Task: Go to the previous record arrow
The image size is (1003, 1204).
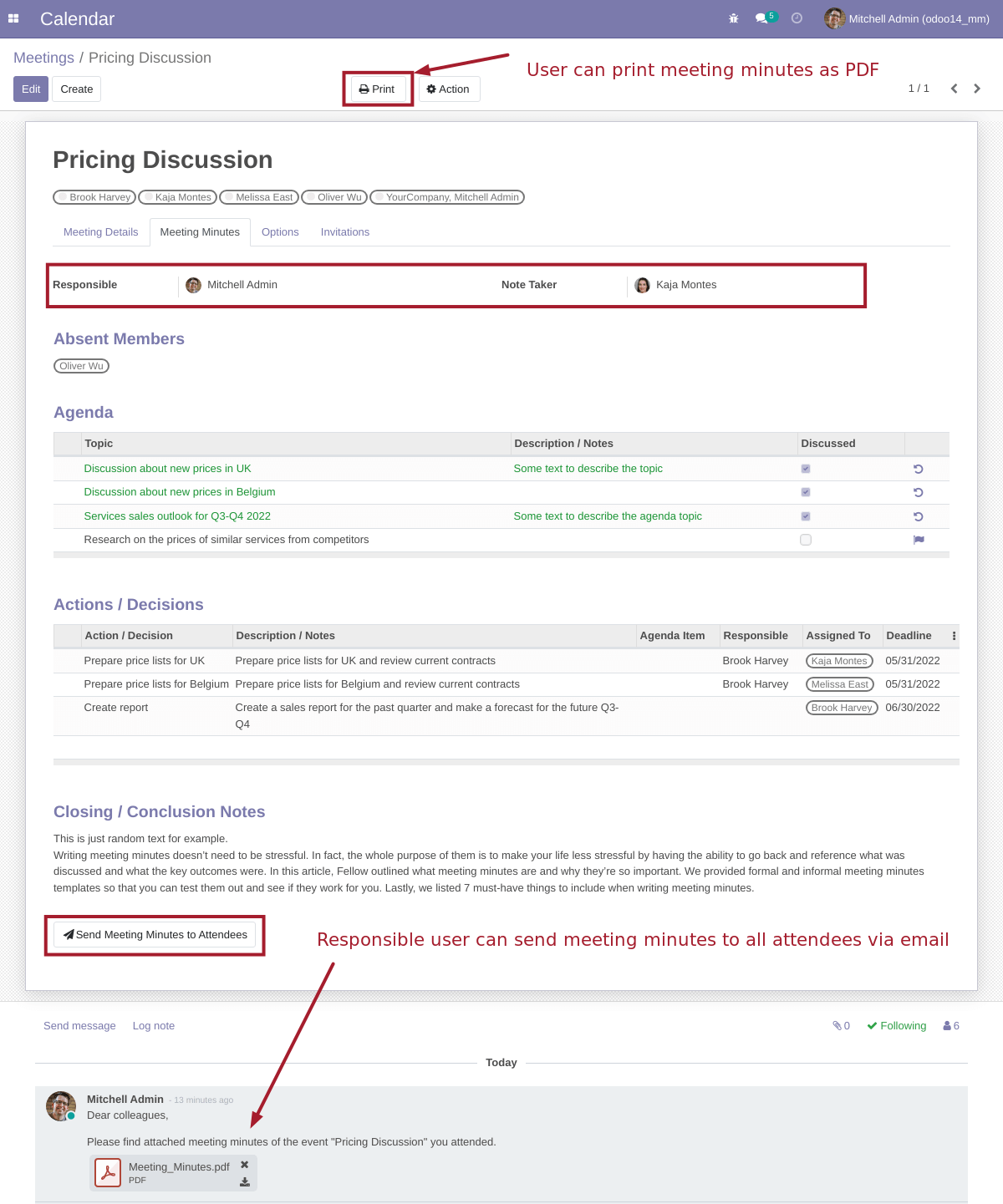Action: [954, 89]
